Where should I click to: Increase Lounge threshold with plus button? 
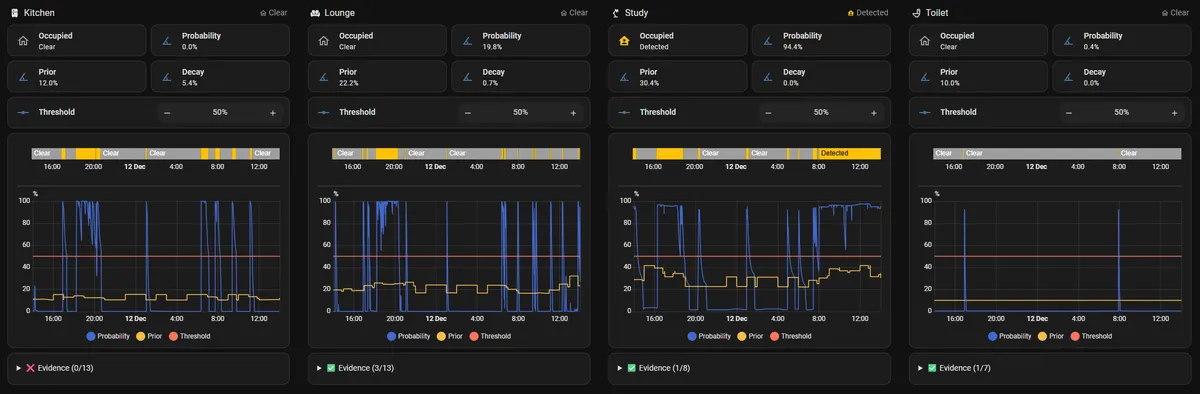(x=573, y=112)
